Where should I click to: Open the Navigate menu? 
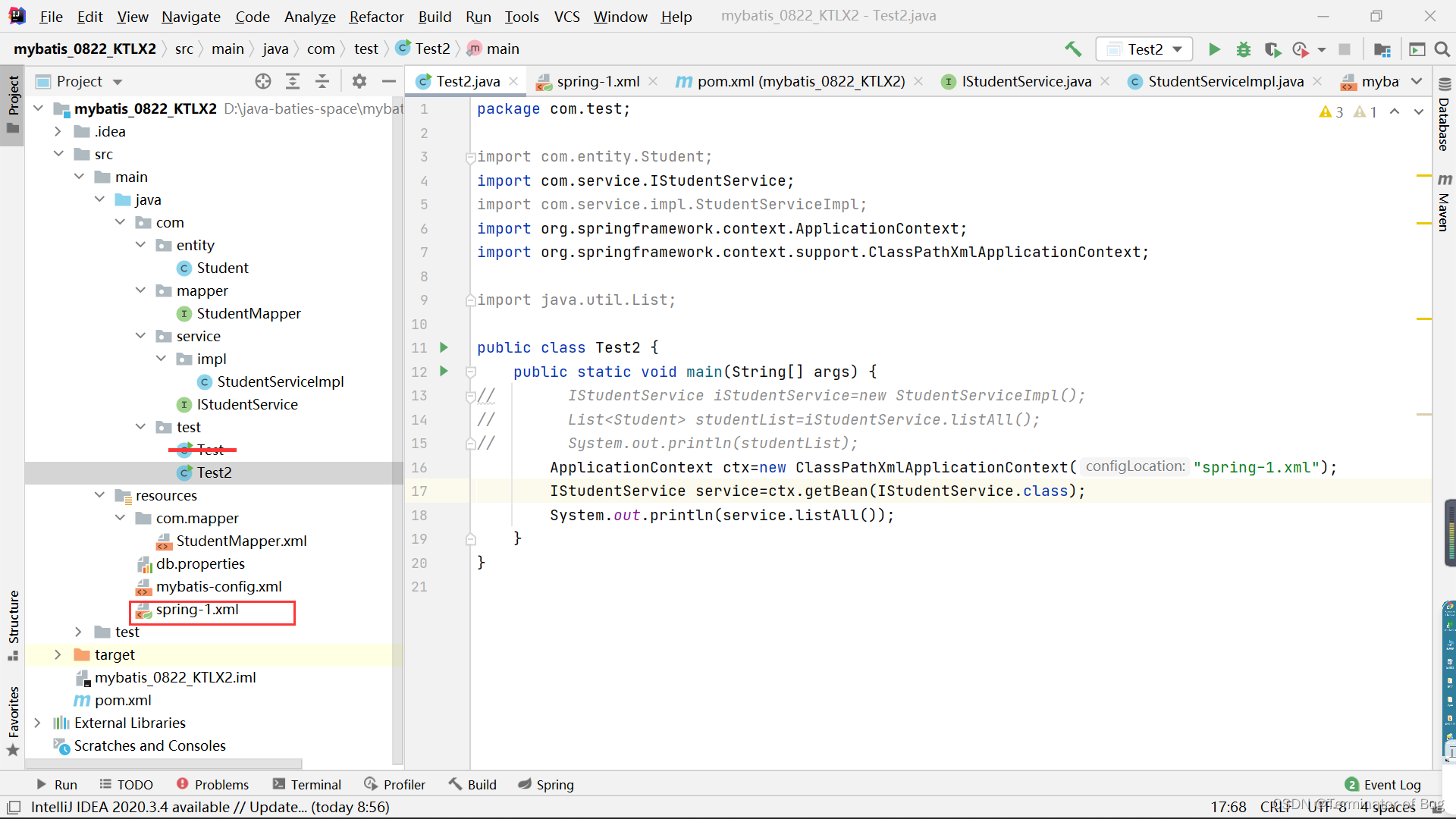click(x=191, y=16)
